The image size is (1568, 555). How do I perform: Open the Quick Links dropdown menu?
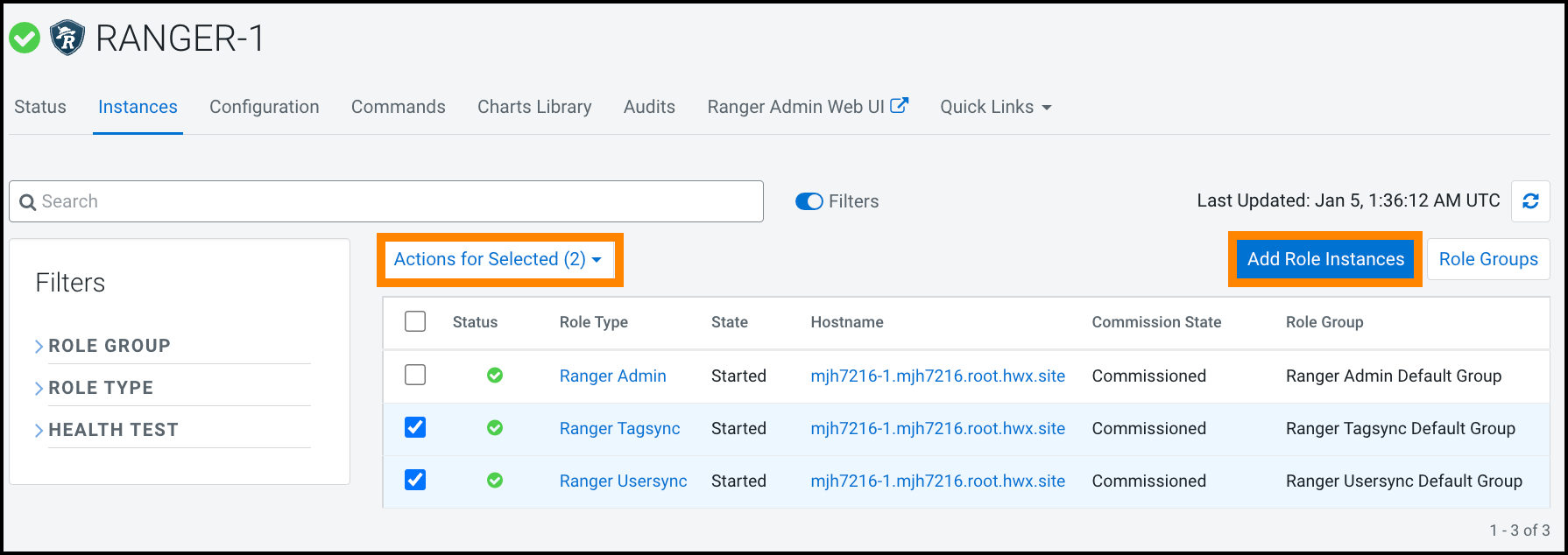tap(995, 107)
